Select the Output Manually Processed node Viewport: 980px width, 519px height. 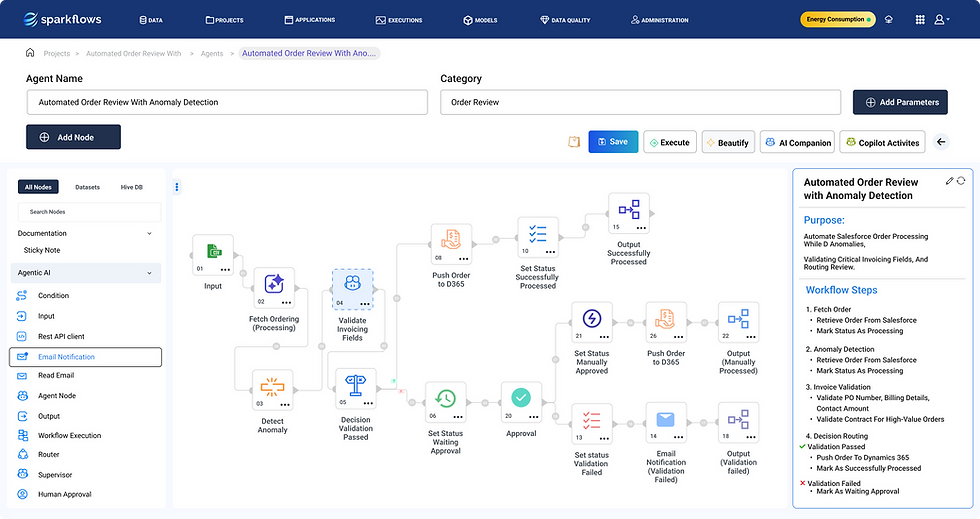pos(739,322)
